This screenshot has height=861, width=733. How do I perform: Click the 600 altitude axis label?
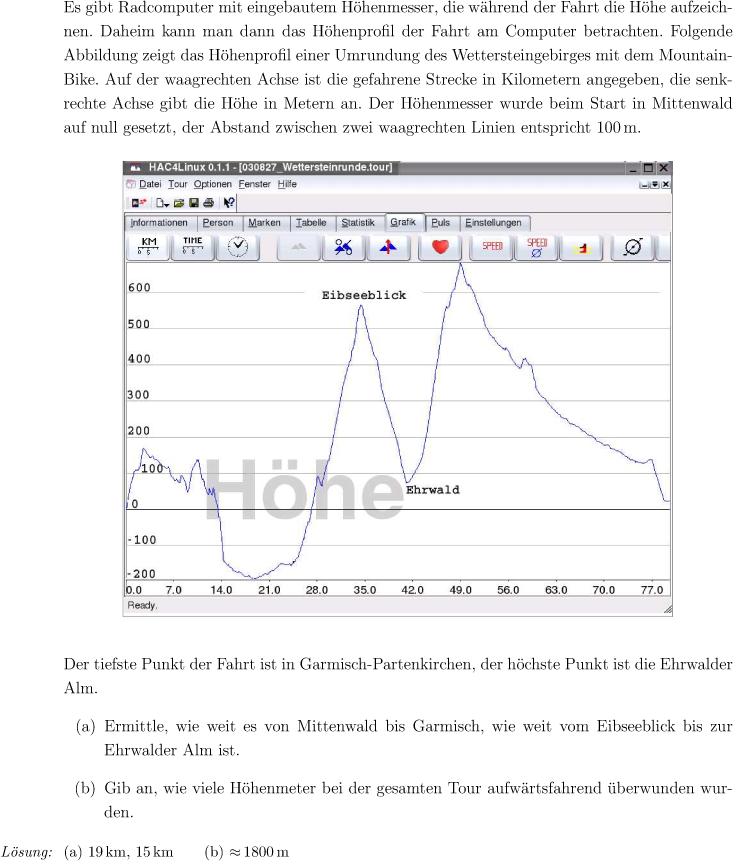click(139, 288)
